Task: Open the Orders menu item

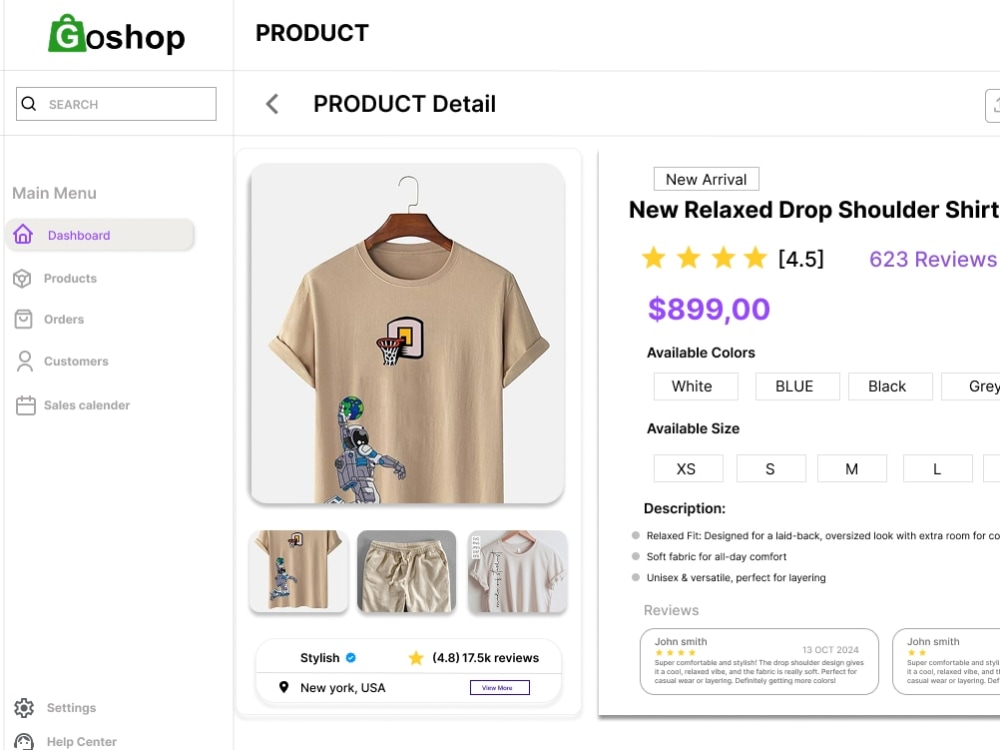Action: point(64,319)
